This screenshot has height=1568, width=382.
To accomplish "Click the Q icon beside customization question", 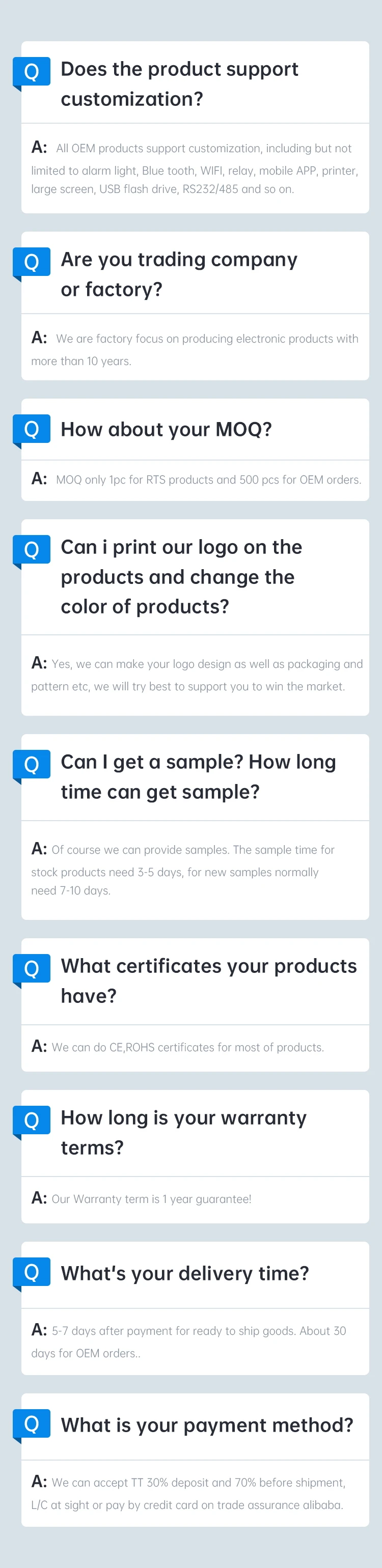I will pos(32,72).
